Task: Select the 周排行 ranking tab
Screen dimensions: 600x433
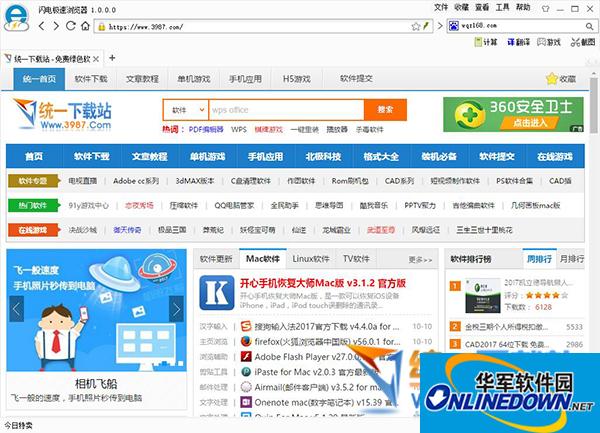Action: (539, 259)
